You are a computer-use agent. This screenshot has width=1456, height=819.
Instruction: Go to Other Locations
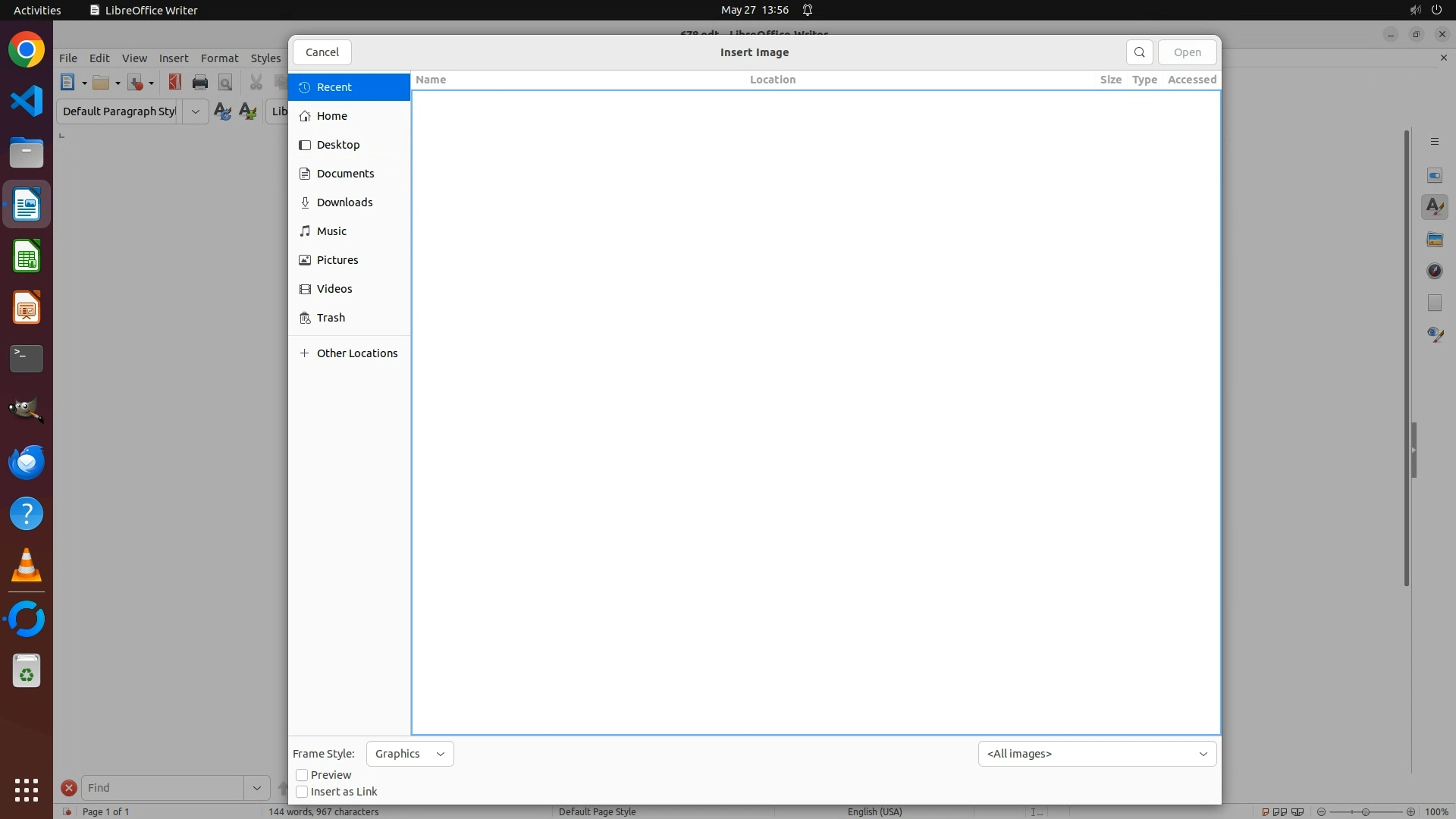pyautogui.click(x=356, y=353)
